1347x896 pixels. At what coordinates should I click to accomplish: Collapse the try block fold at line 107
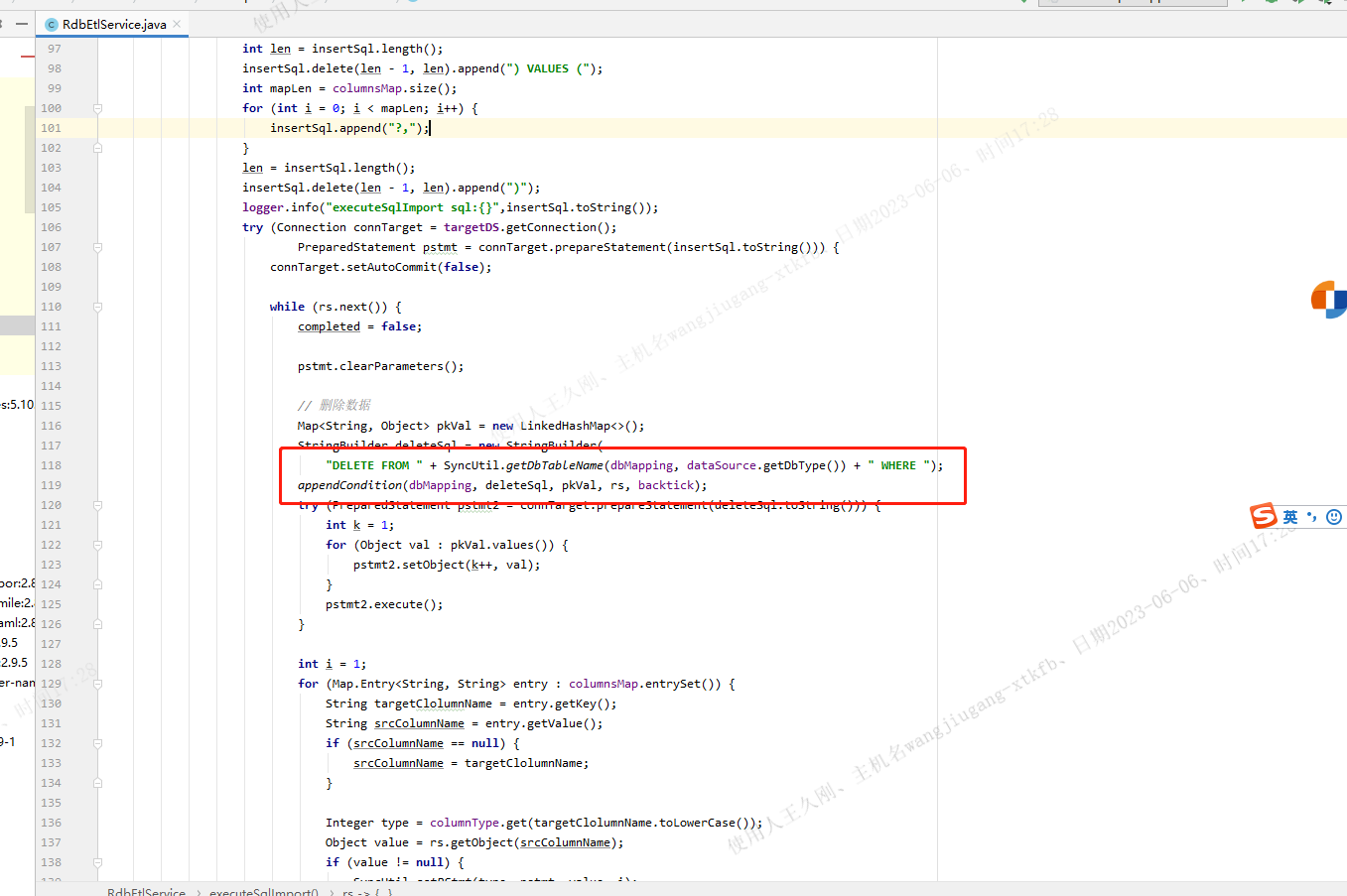coord(97,247)
